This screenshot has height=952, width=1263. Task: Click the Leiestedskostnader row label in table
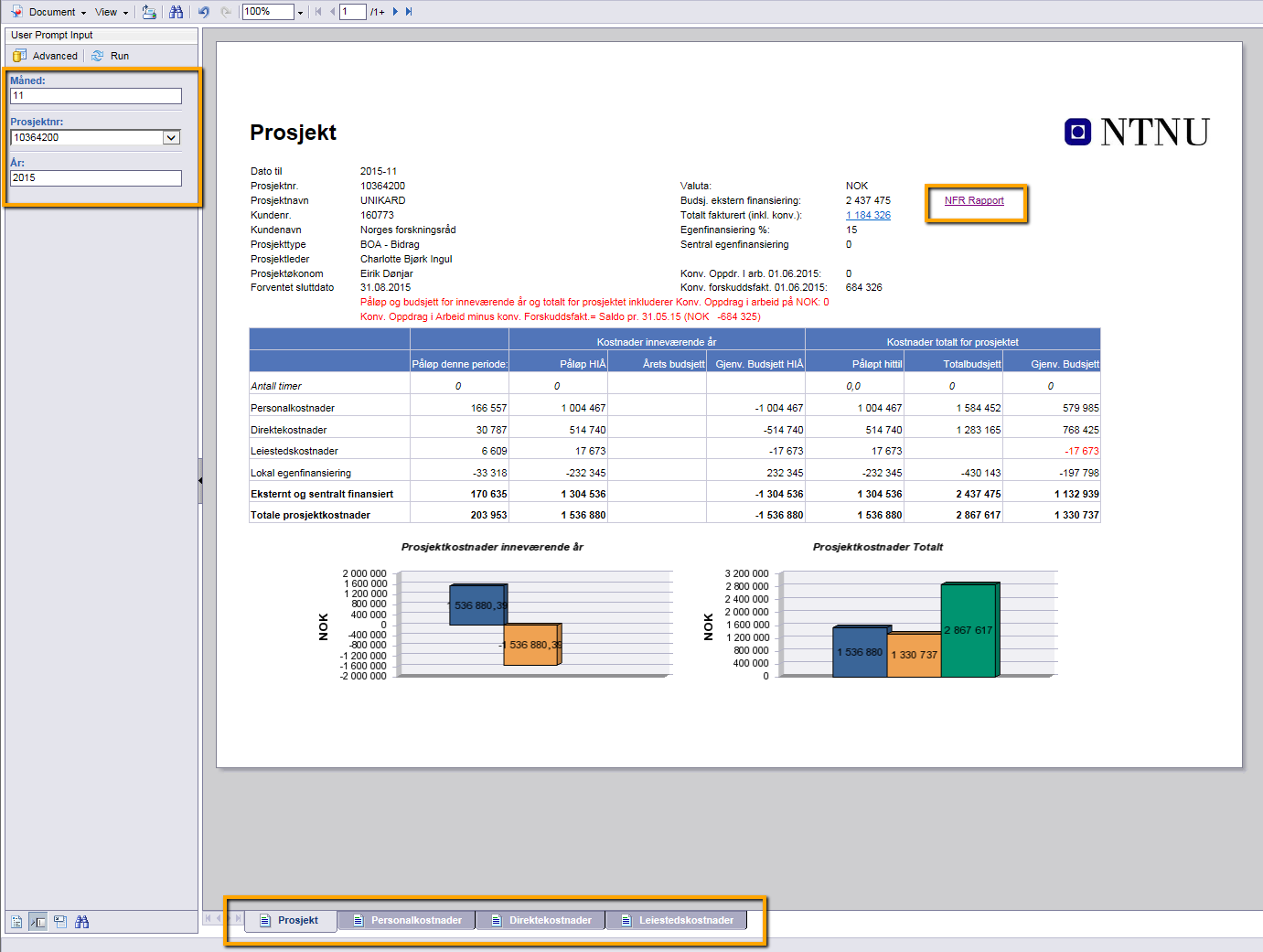[294, 452]
